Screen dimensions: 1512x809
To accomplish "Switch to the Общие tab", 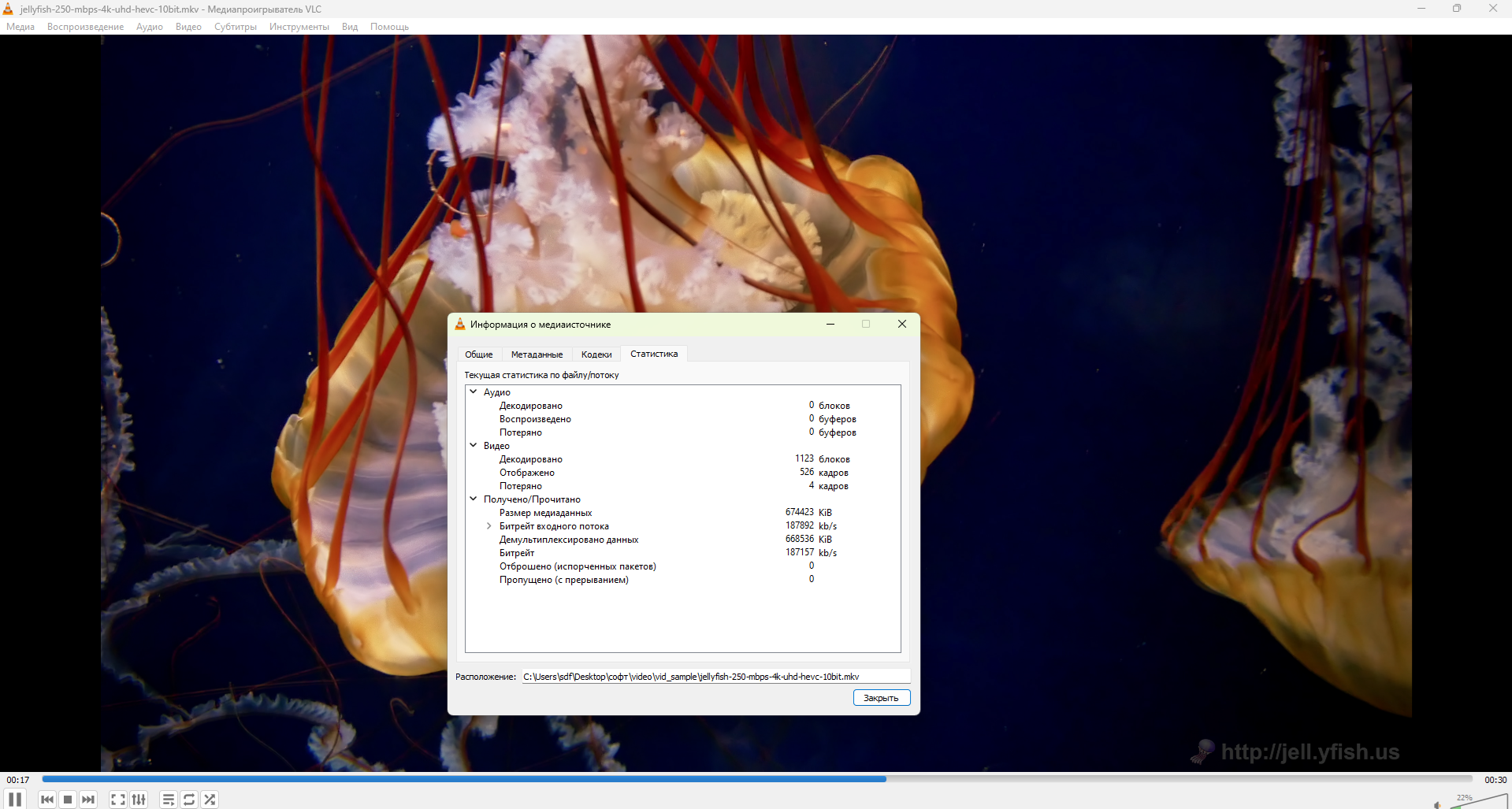I will tap(479, 354).
